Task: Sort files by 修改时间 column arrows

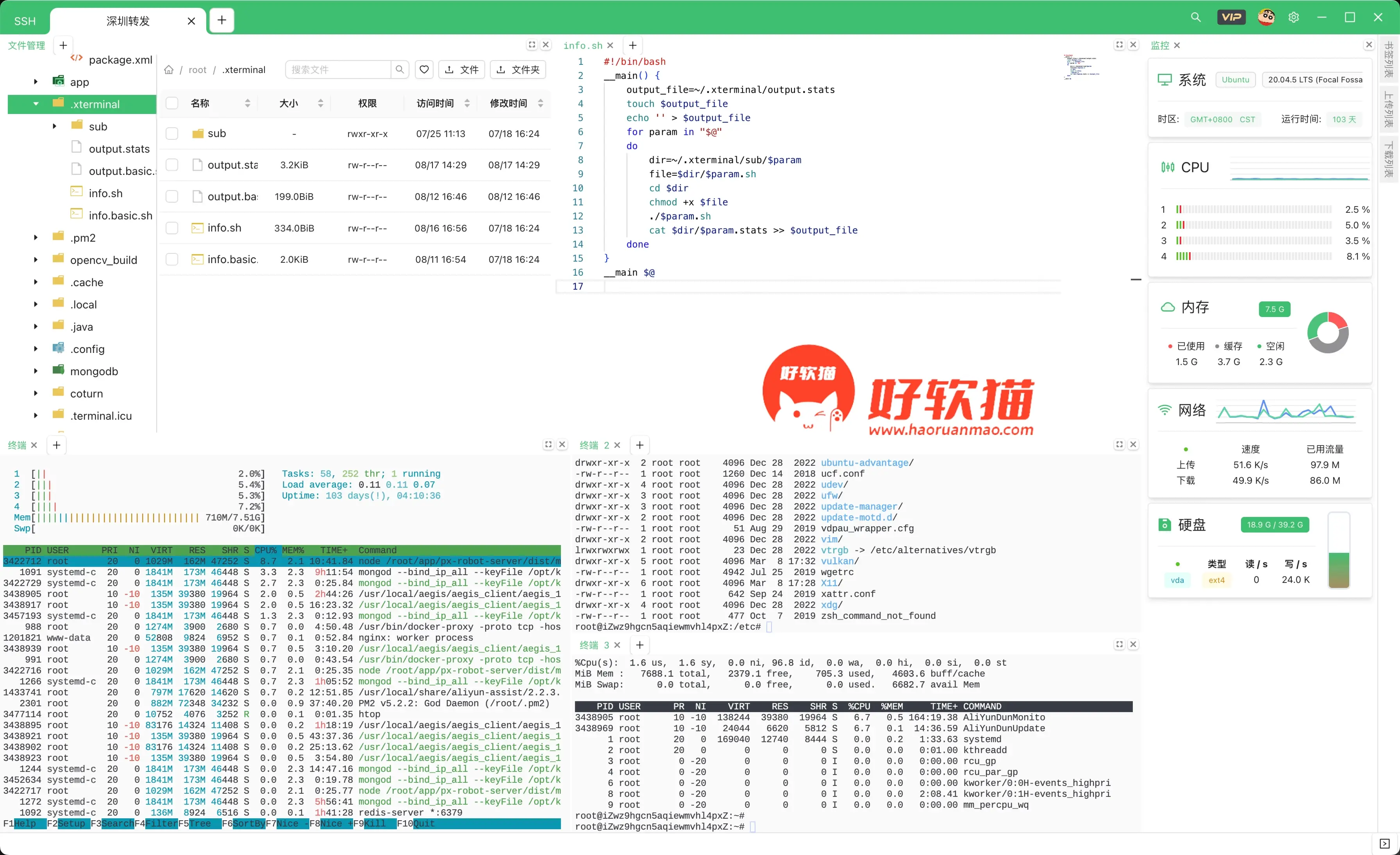Action: click(x=540, y=103)
